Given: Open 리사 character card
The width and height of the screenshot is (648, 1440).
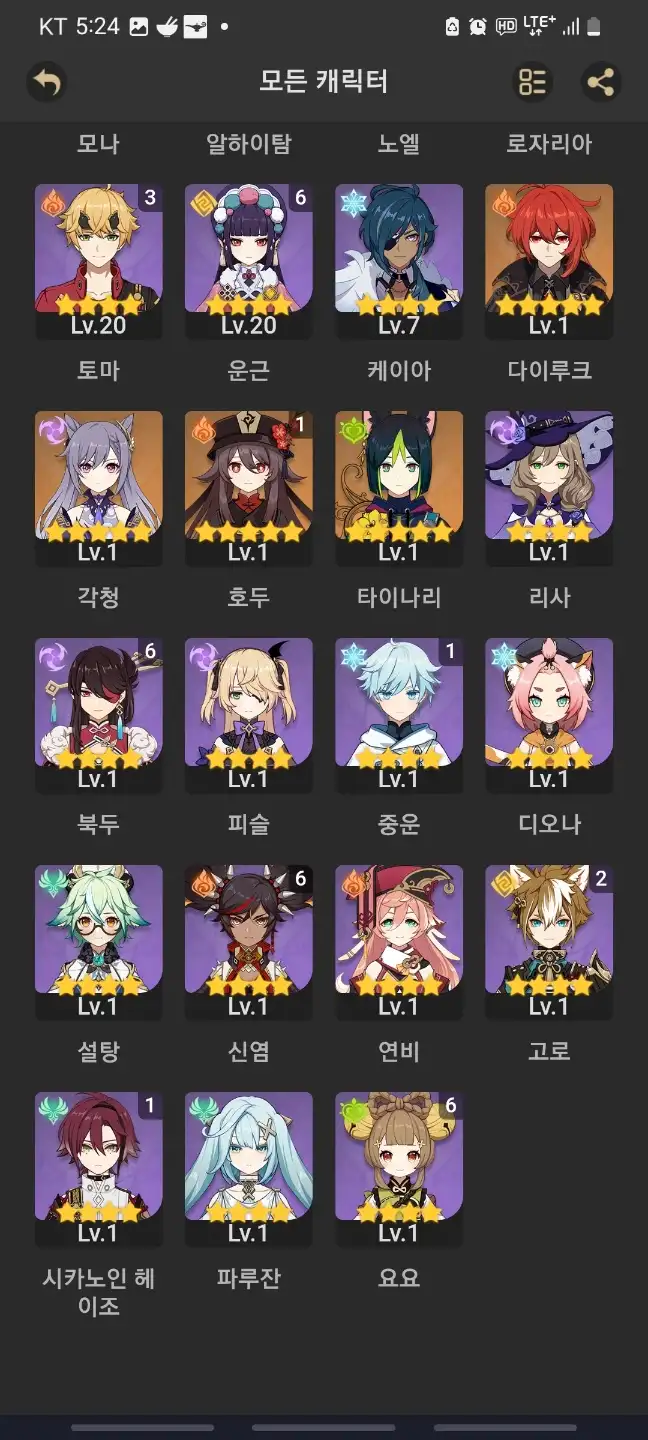Looking at the screenshot, I should [548, 489].
